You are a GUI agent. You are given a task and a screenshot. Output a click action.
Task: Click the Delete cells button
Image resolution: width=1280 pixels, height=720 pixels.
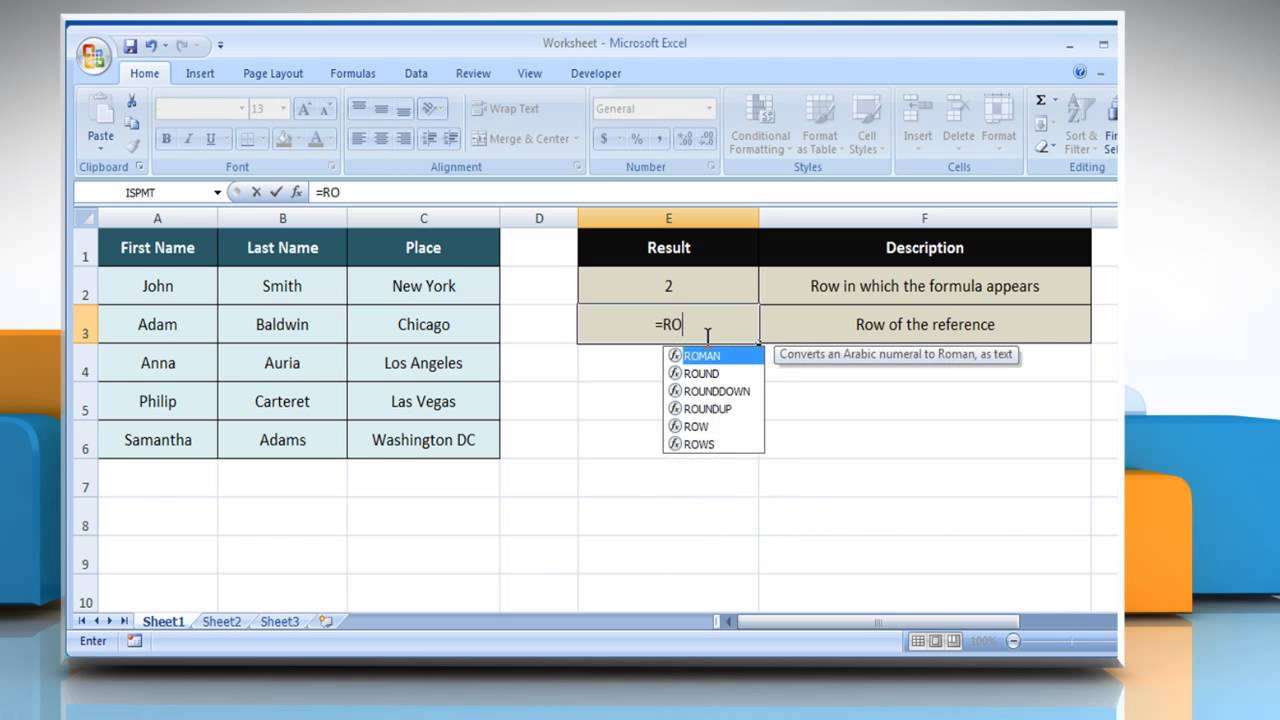958,120
